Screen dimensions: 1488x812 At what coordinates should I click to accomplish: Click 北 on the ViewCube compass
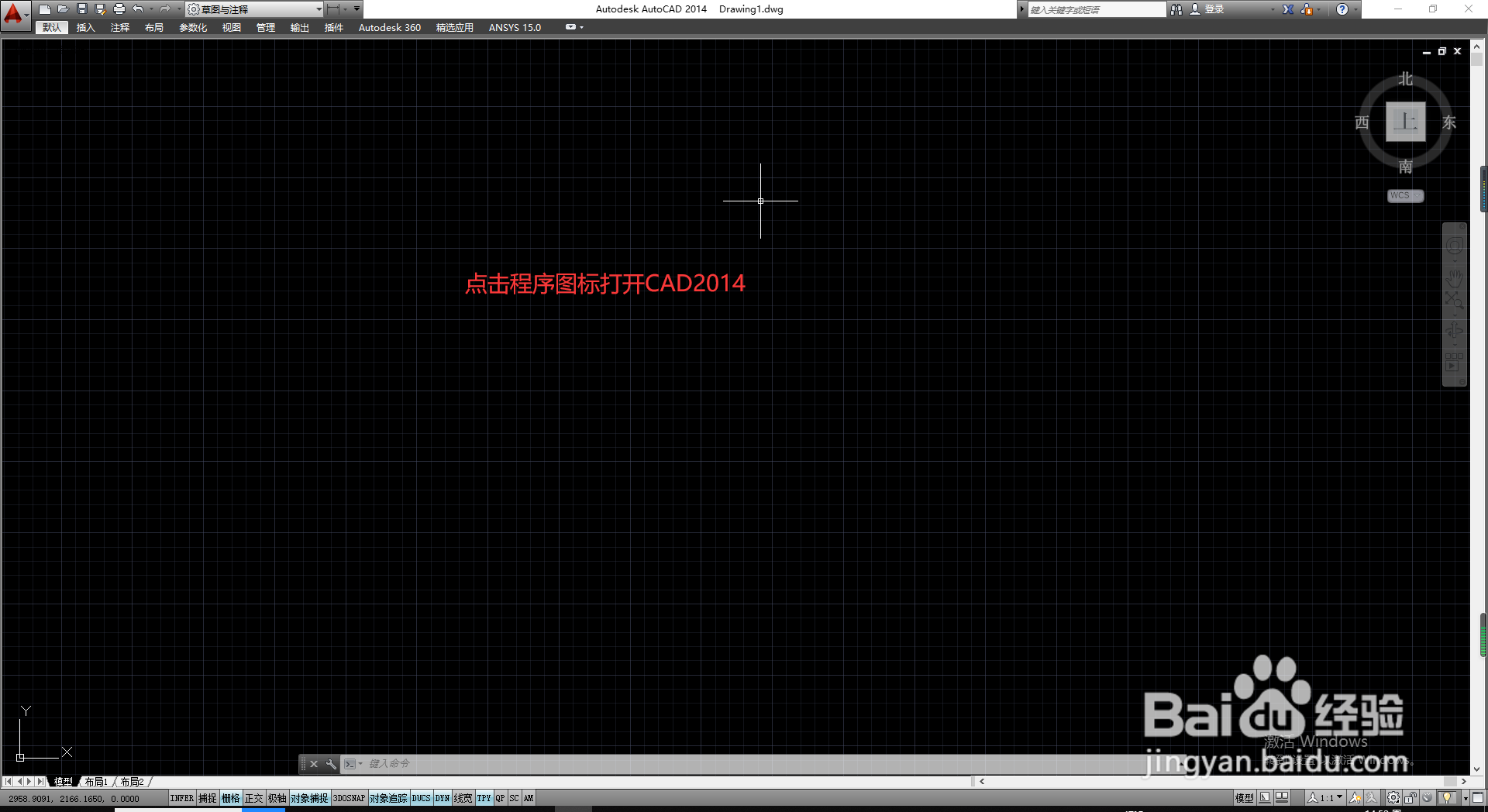coord(1406,79)
